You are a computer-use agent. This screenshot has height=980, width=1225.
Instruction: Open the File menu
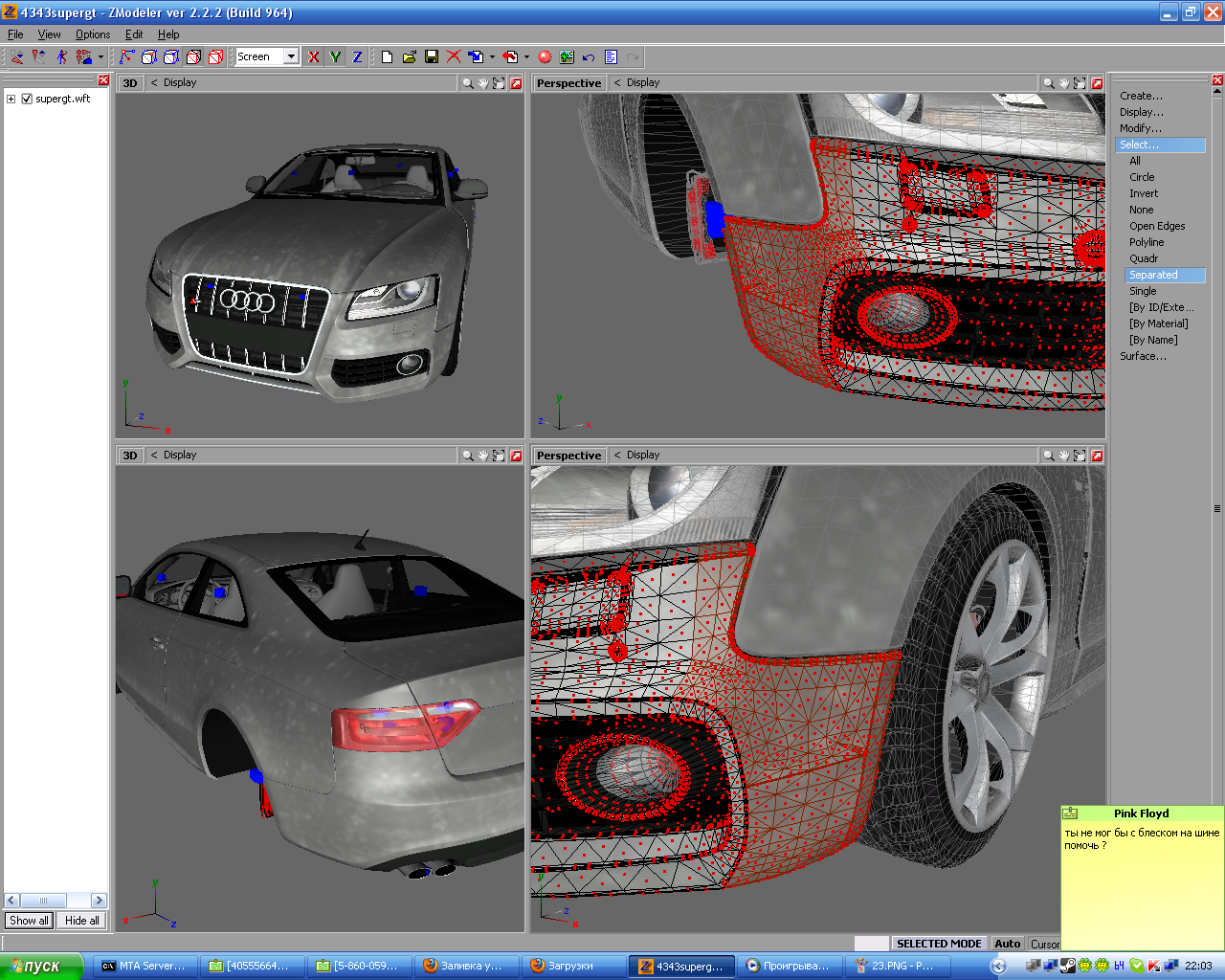15,34
